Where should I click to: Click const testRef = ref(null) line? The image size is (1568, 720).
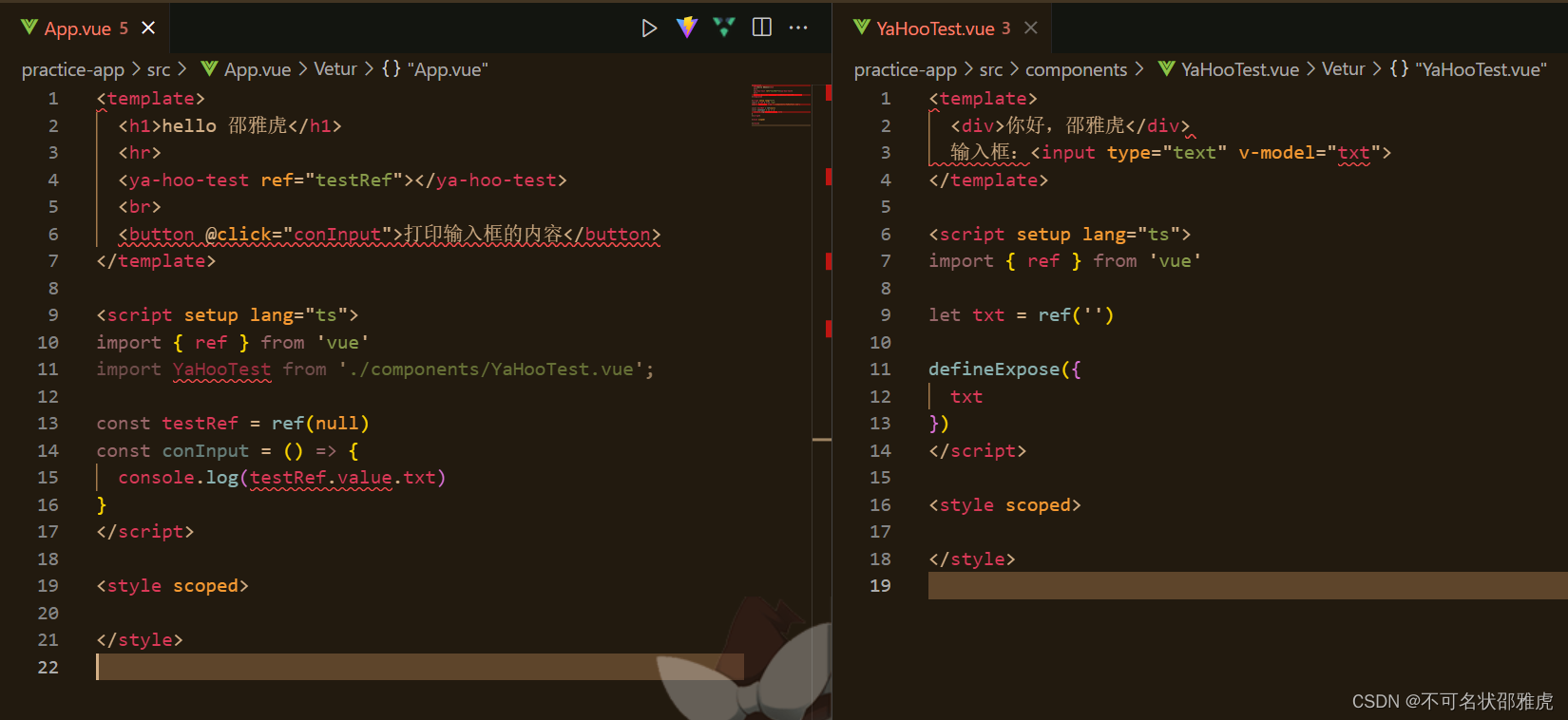(233, 423)
